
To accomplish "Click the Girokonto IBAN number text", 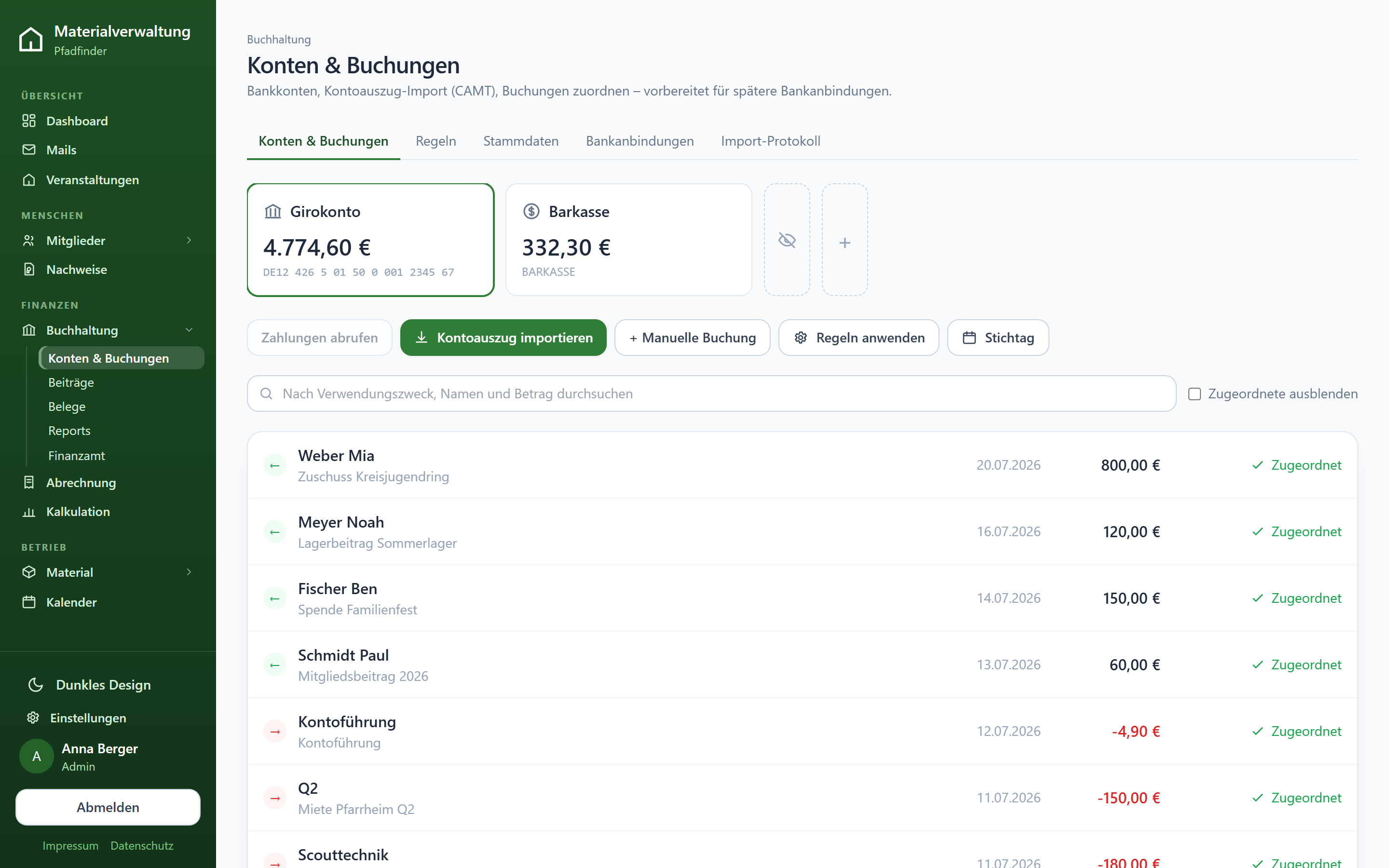I will coord(359,272).
